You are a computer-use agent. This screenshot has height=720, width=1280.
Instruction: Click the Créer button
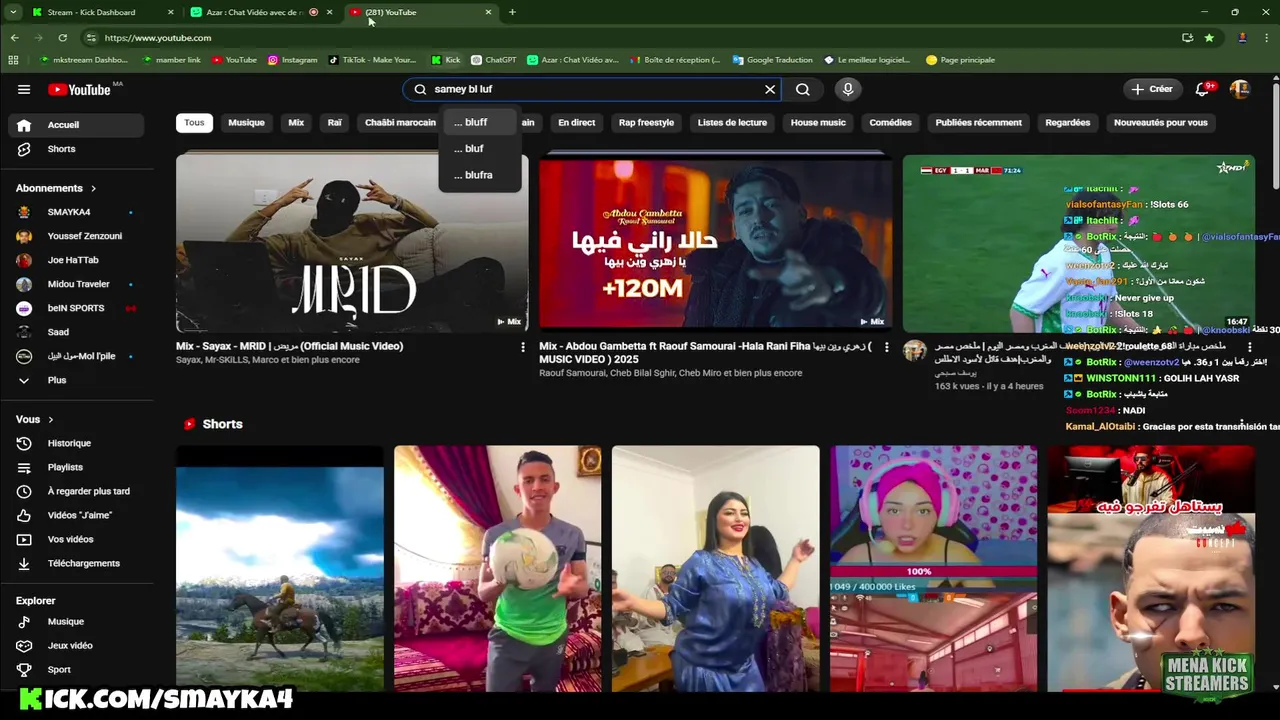tap(1152, 89)
